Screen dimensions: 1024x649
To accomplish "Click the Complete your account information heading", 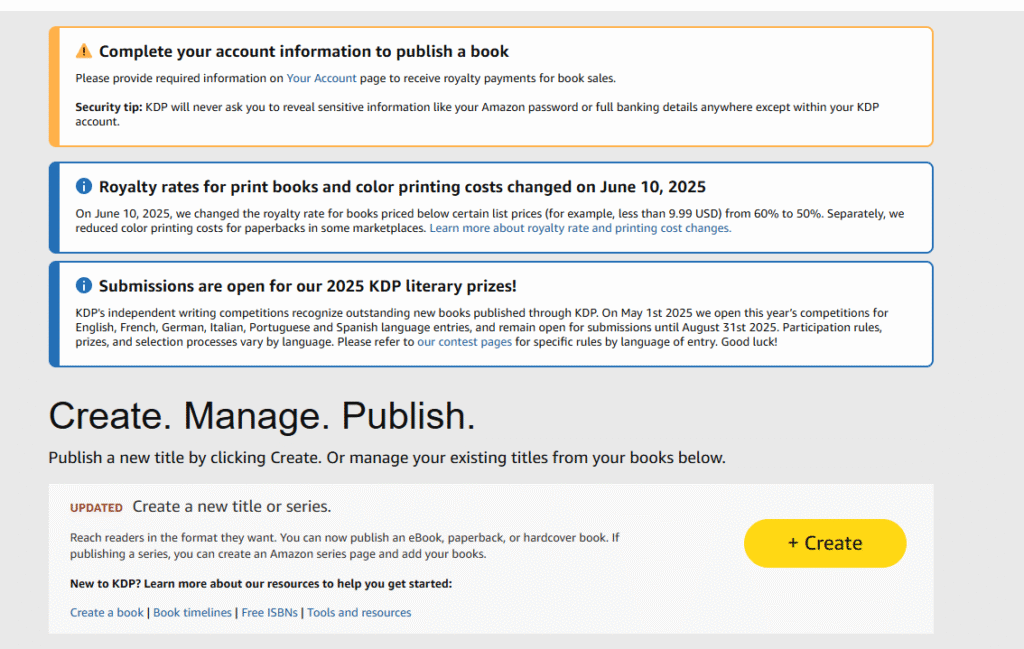I will coord(304,52).
